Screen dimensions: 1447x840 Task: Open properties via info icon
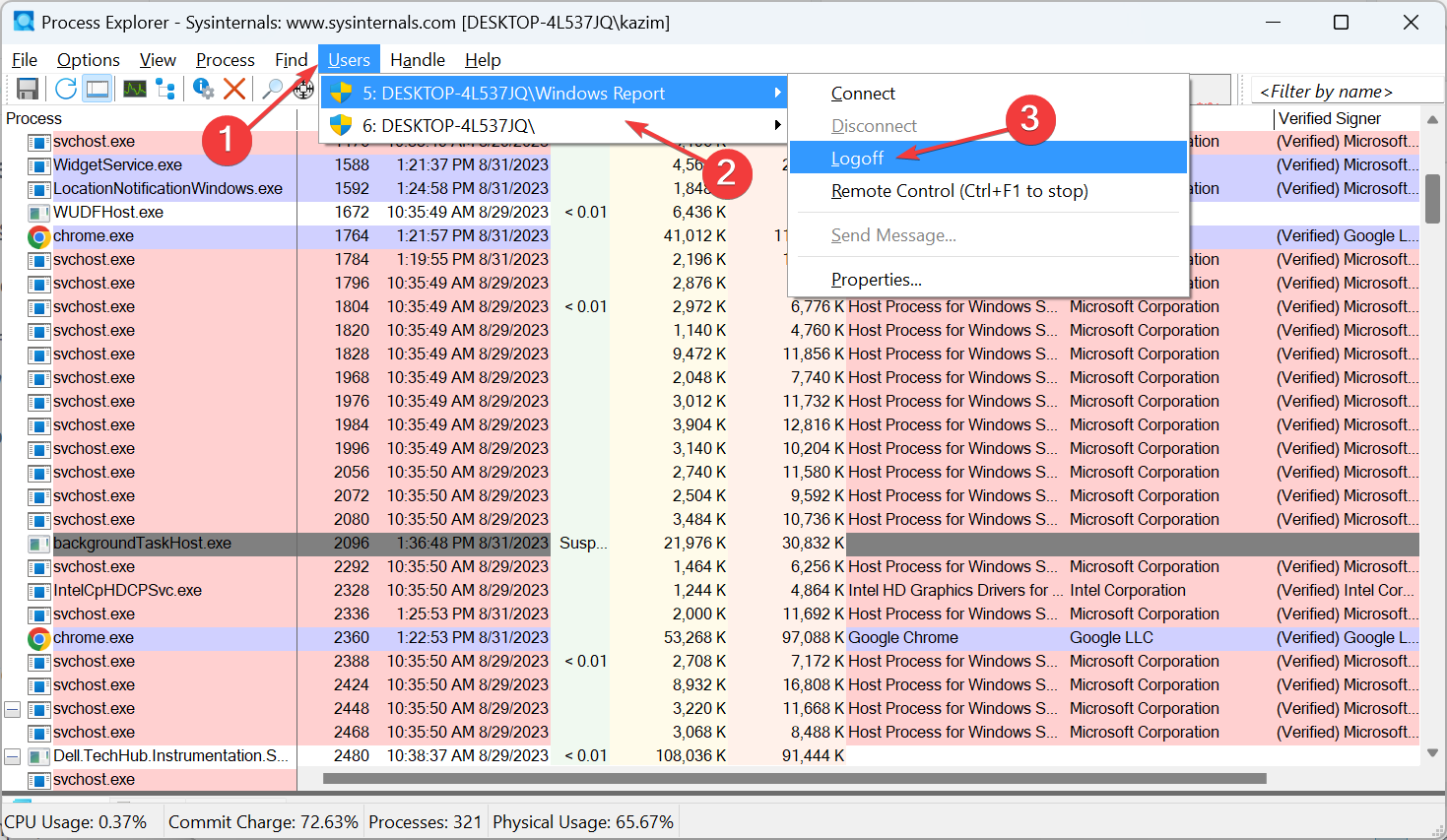pyautogui.click(x=204, y=89)
